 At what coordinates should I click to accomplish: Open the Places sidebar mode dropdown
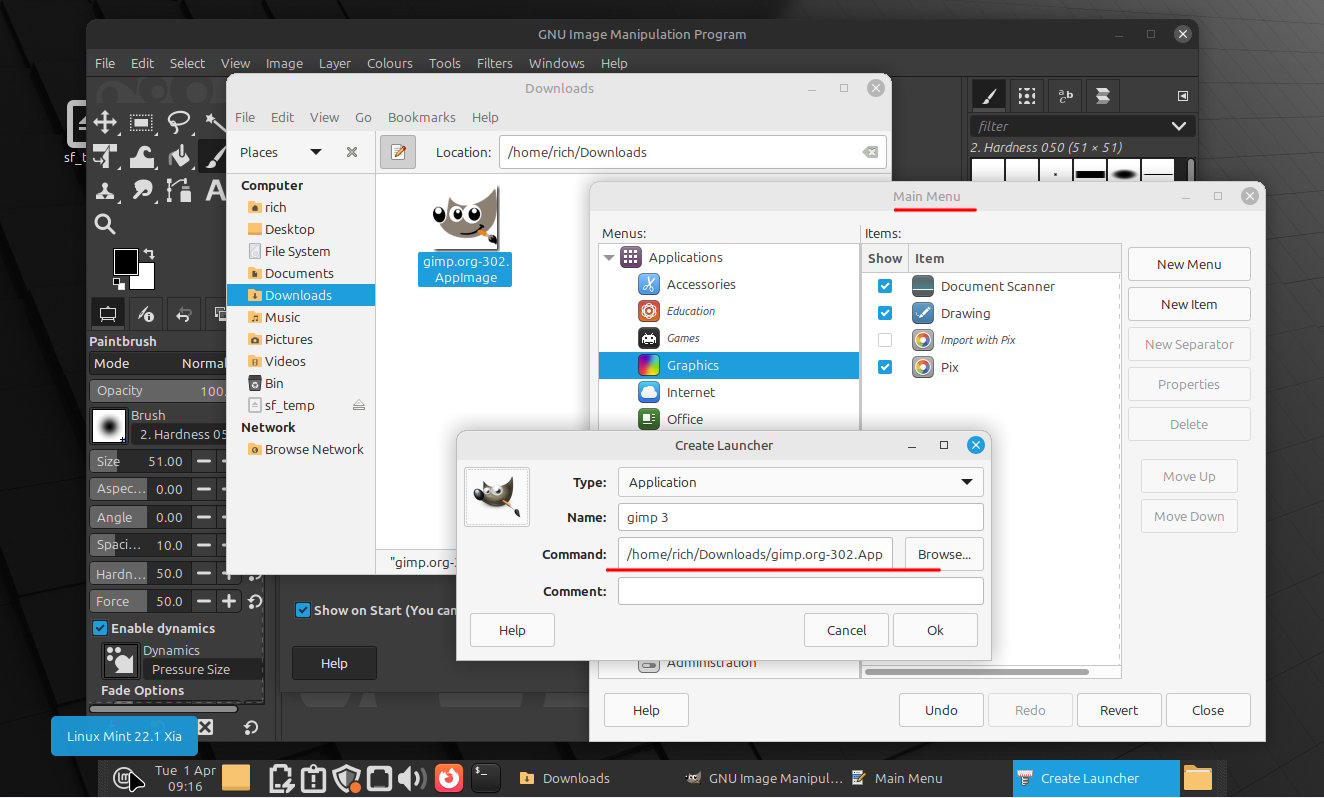click(x=316, y=152)
